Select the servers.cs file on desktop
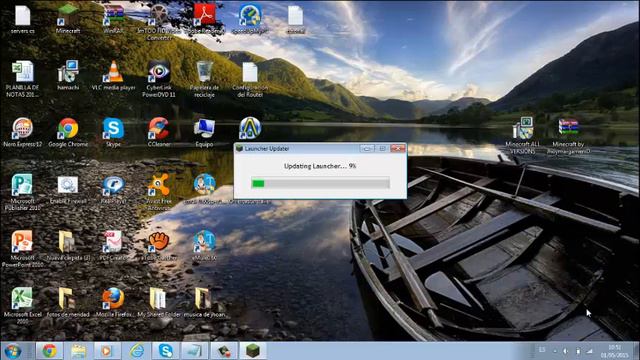Image resolution: width=640 pixels, height=360 pixels. click(22, 18)
